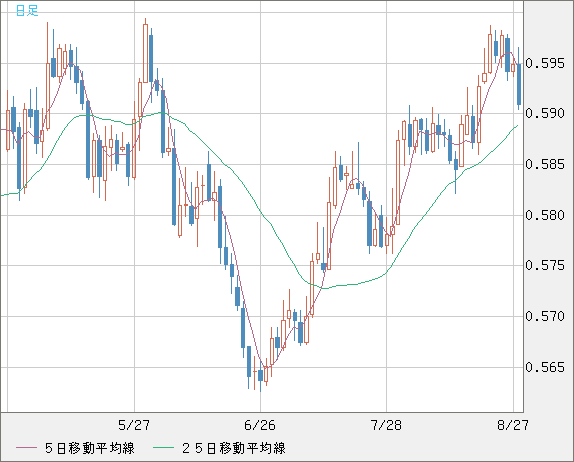574x462 pixels.
Task: Click the 7/28 date axis label
Action: 386,425
